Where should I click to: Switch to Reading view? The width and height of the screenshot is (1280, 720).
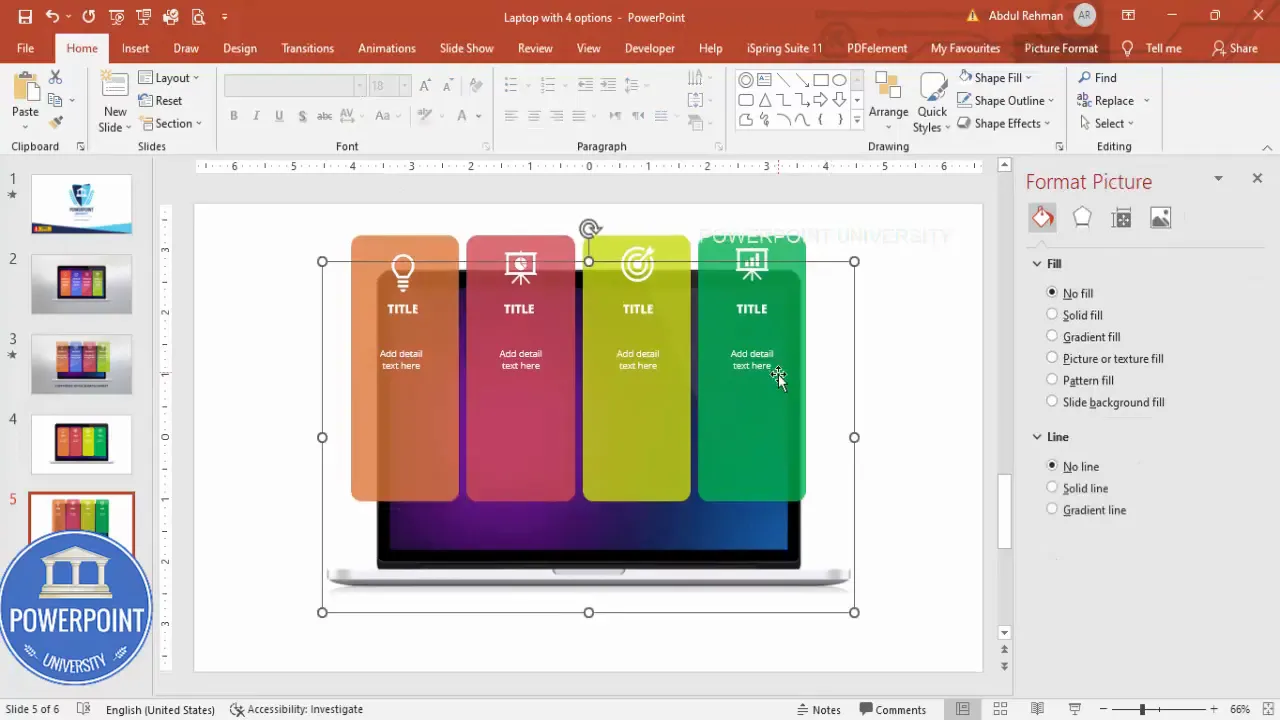point(1037,709)
